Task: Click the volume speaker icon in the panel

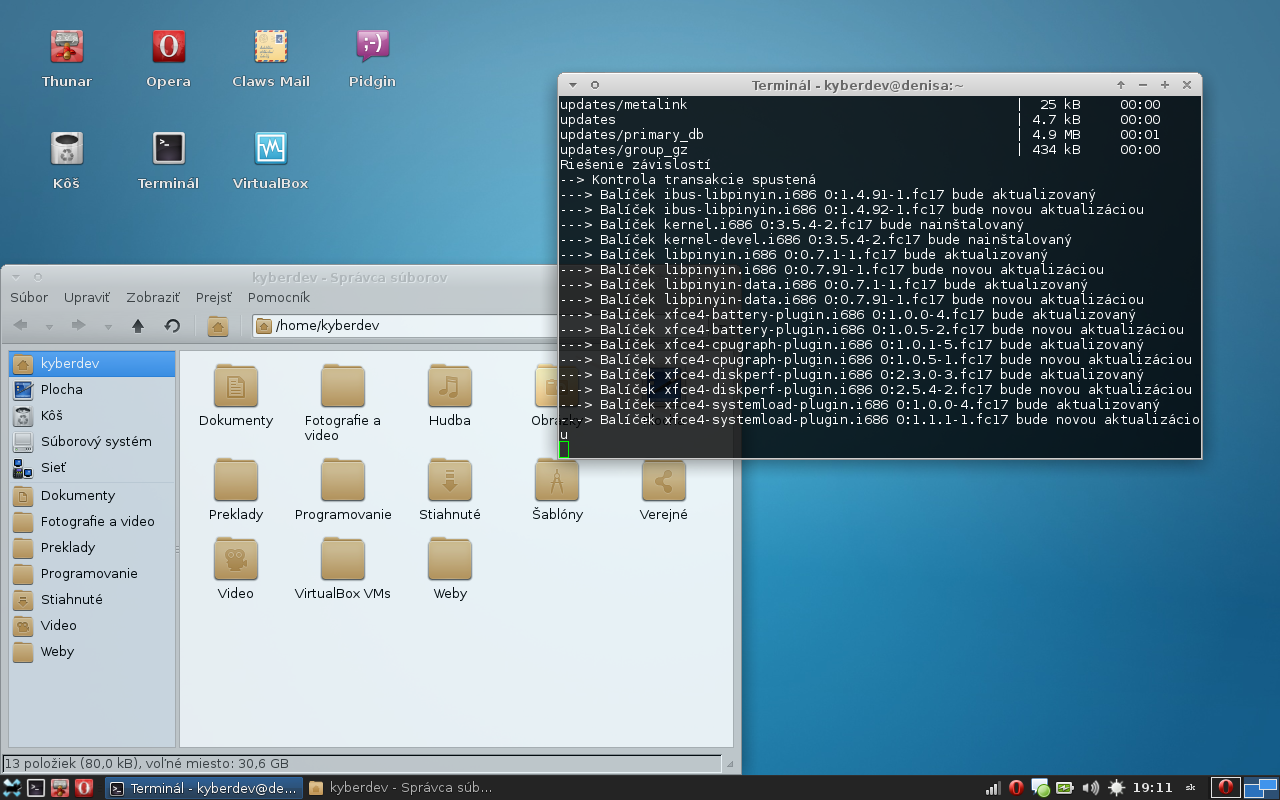Action: 1090,788
